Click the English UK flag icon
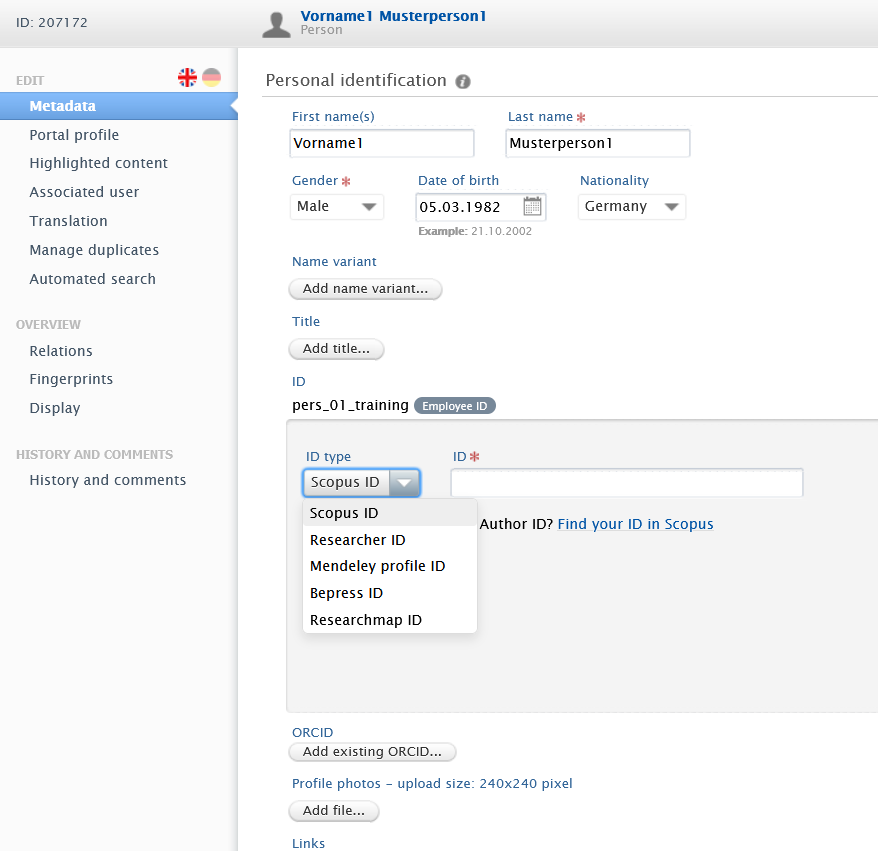Viewport: 878px width, 851px height. [187, 77]
